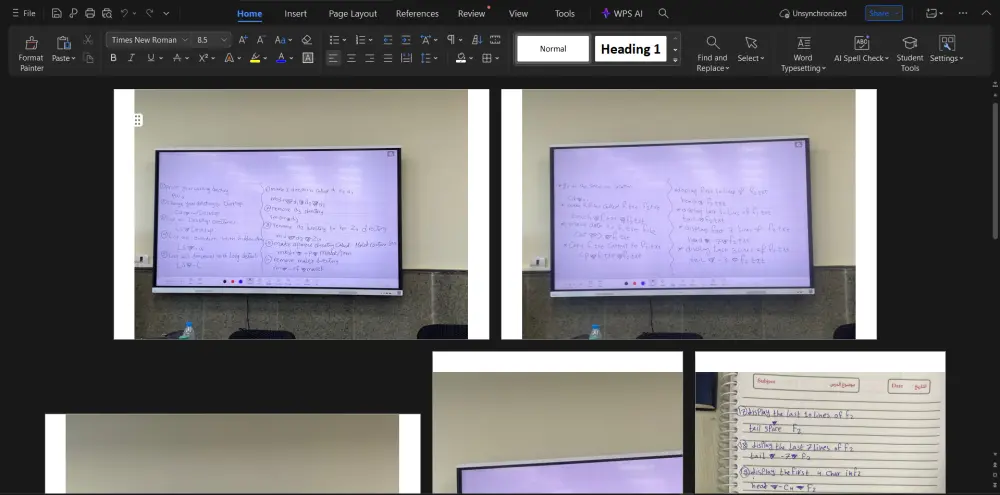This screenshot has height=495, width=1000.
Task: Open Print Preview from quick access toolbar
Action: tap(107, 13)
